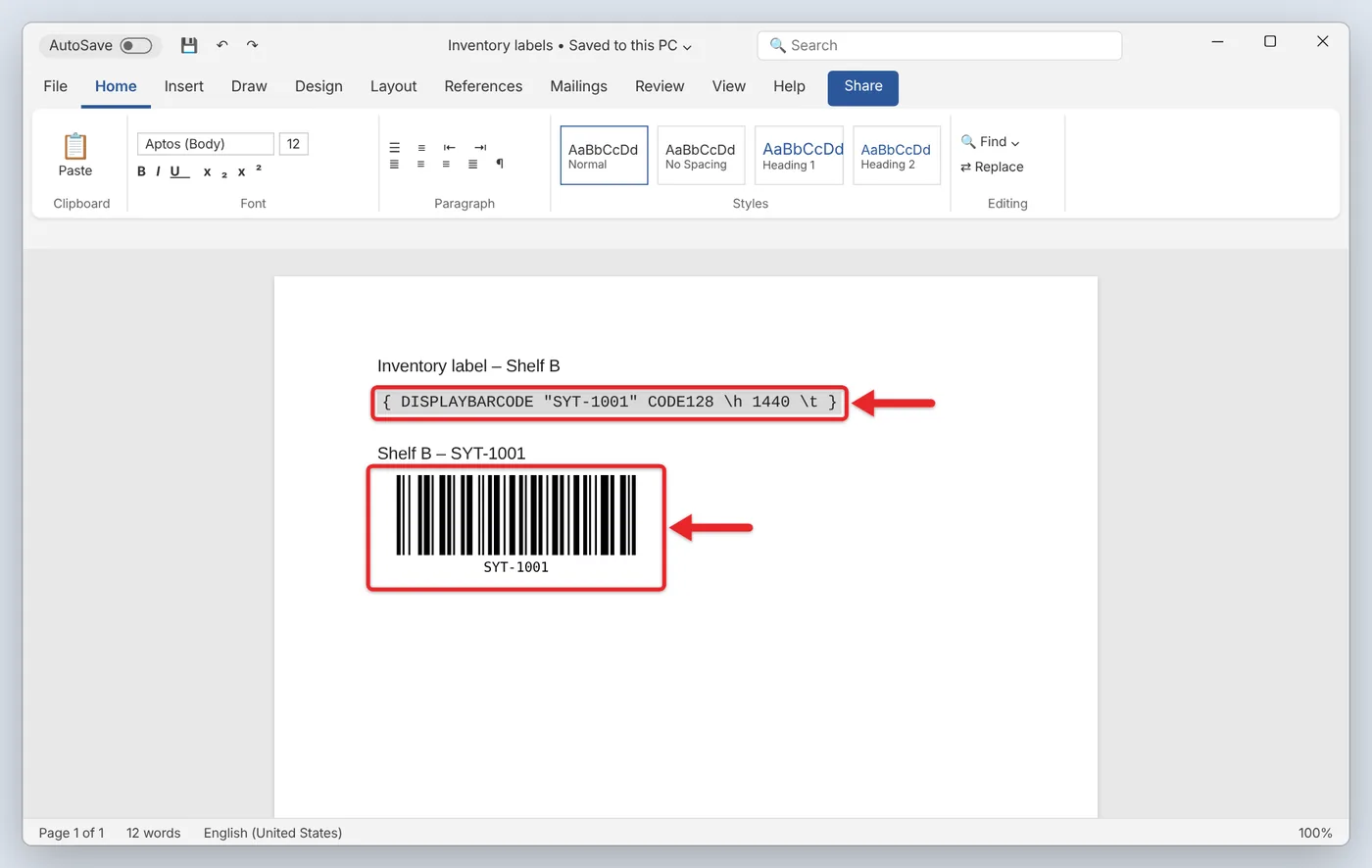Apply the Heading 1 style
1372x868 pixels.
pos(799,155)
